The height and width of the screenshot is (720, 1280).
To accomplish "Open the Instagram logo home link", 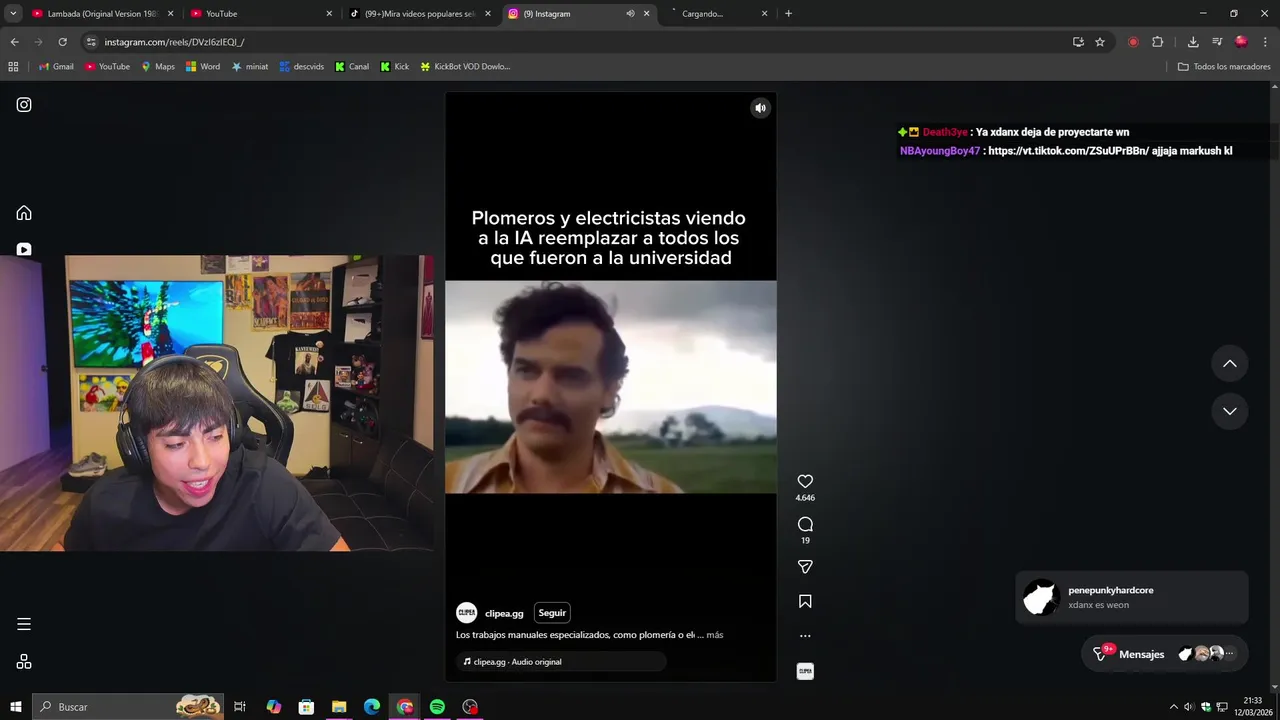I will [24, 105].
